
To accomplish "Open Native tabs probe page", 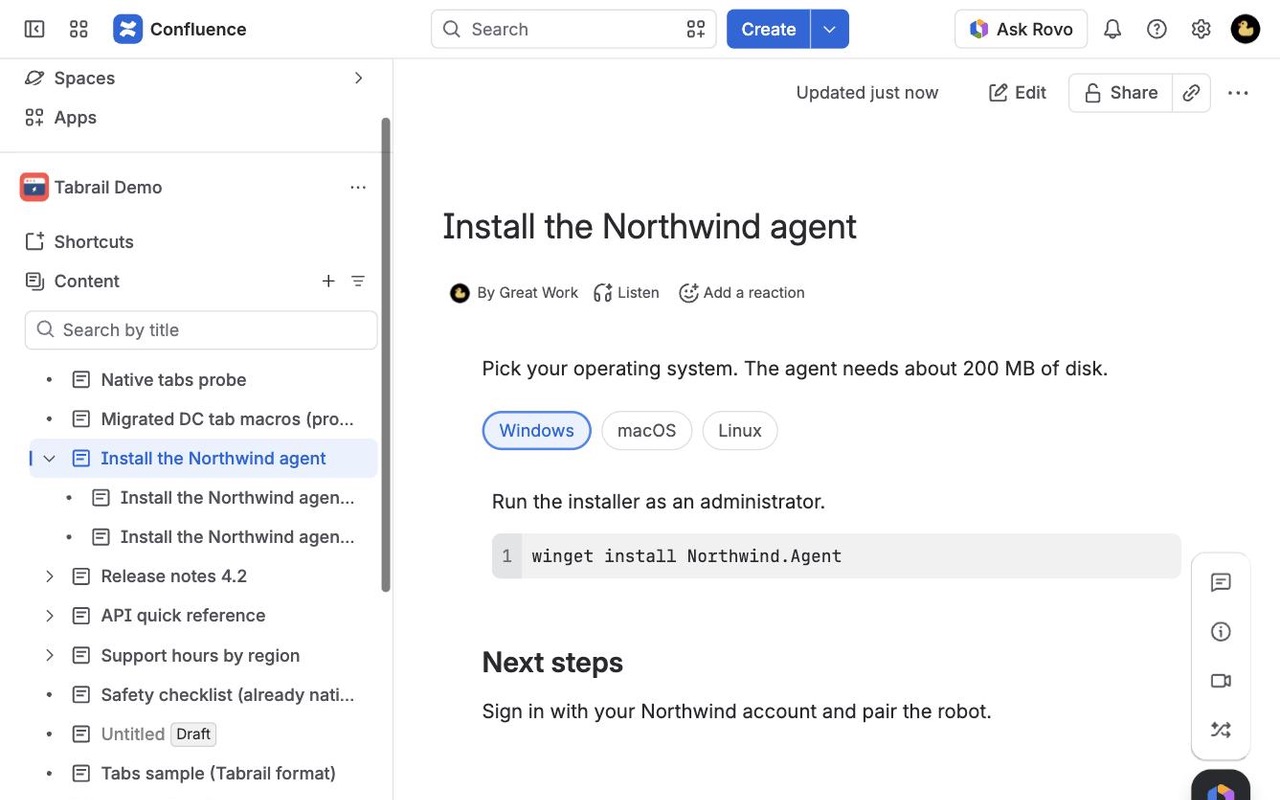I will (174, 380).
